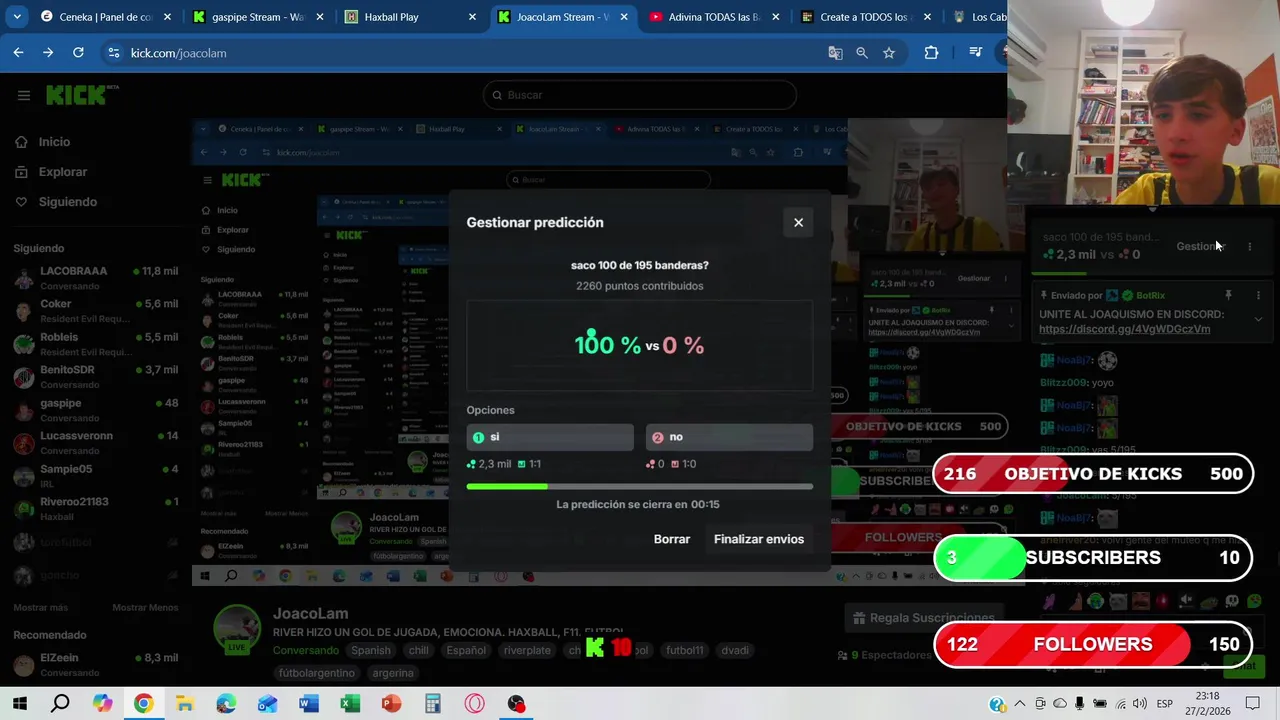The height and width of the screenshot is (720, 1280).
Task: Open BenitoSDR channel in sidebar
Action: pos(96,377)
